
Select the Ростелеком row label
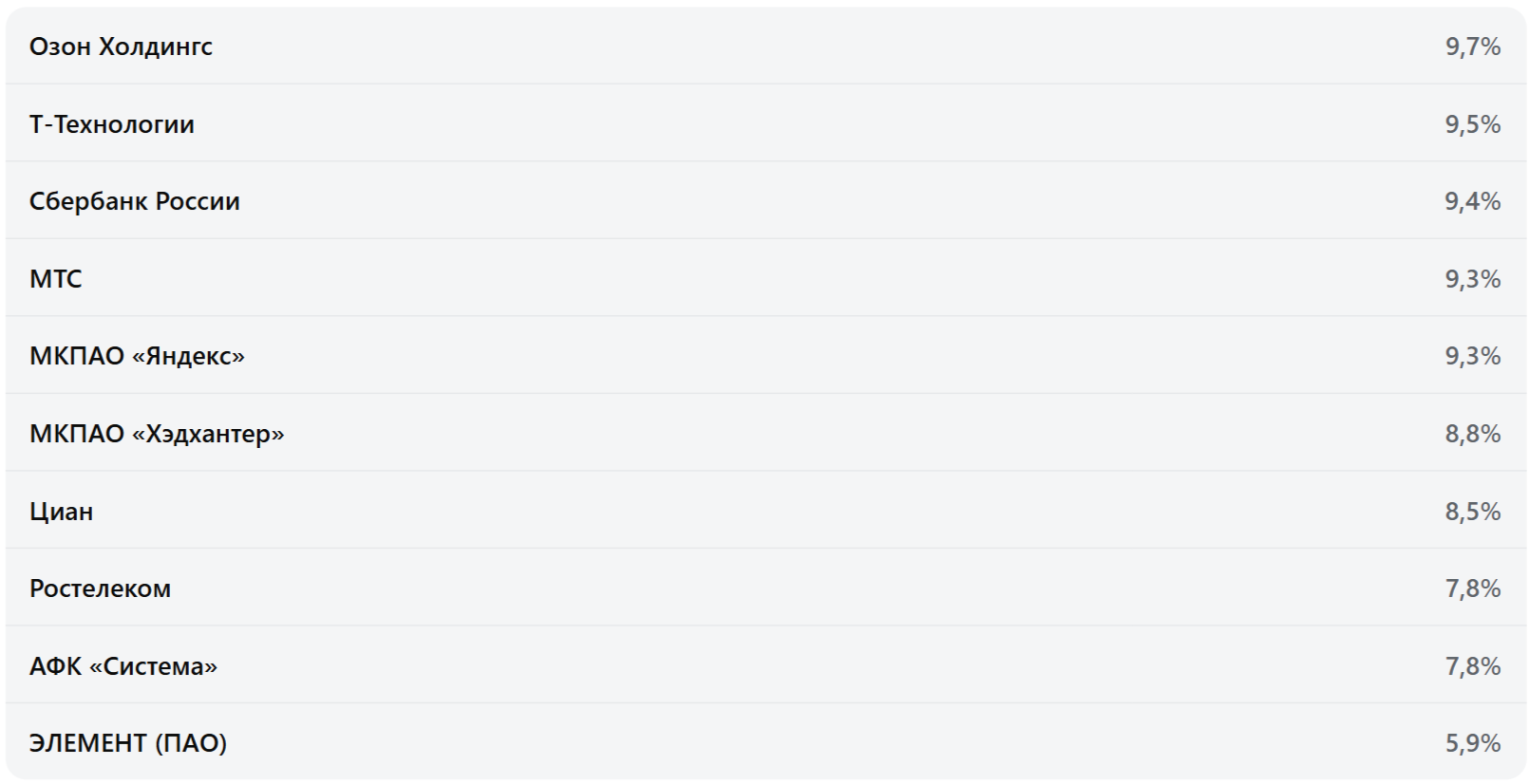click(x=100, y=588)
